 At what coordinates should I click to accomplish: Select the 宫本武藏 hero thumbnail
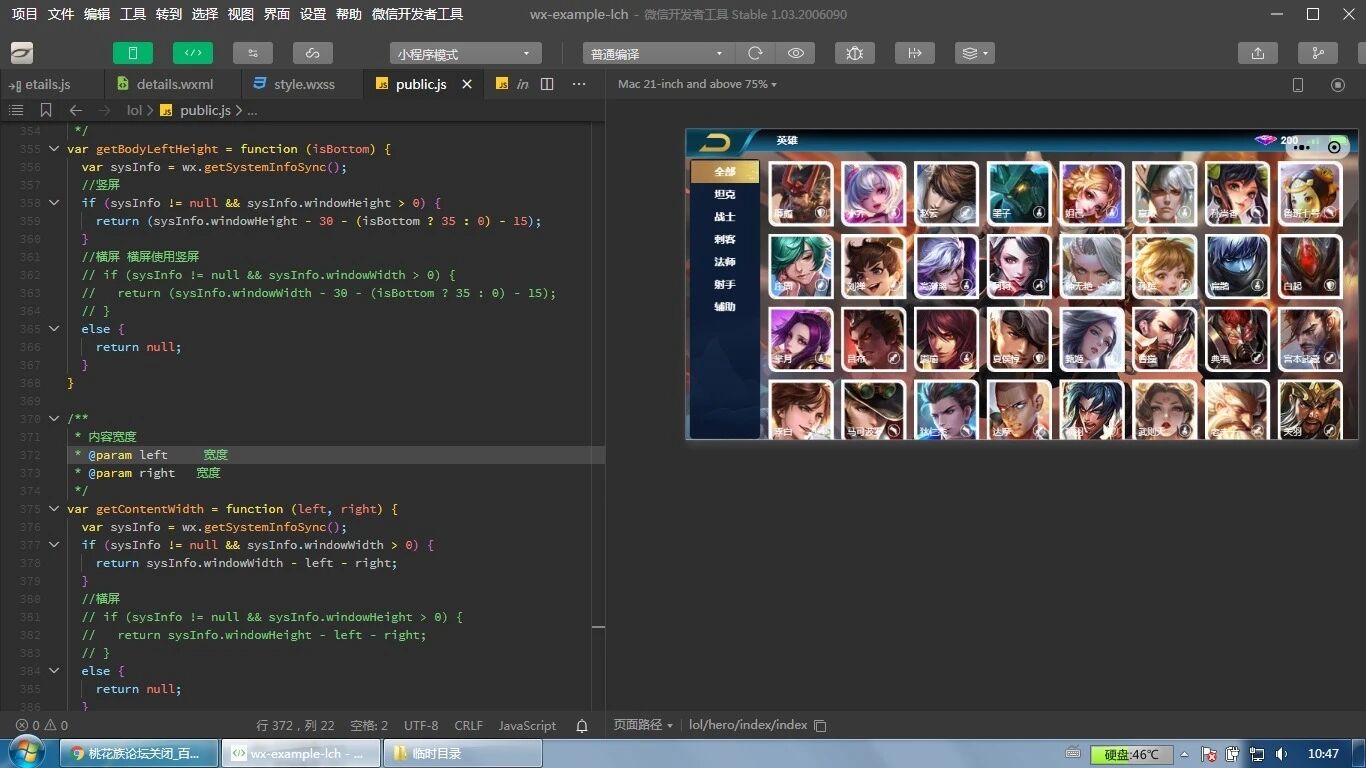point(1310,339)
